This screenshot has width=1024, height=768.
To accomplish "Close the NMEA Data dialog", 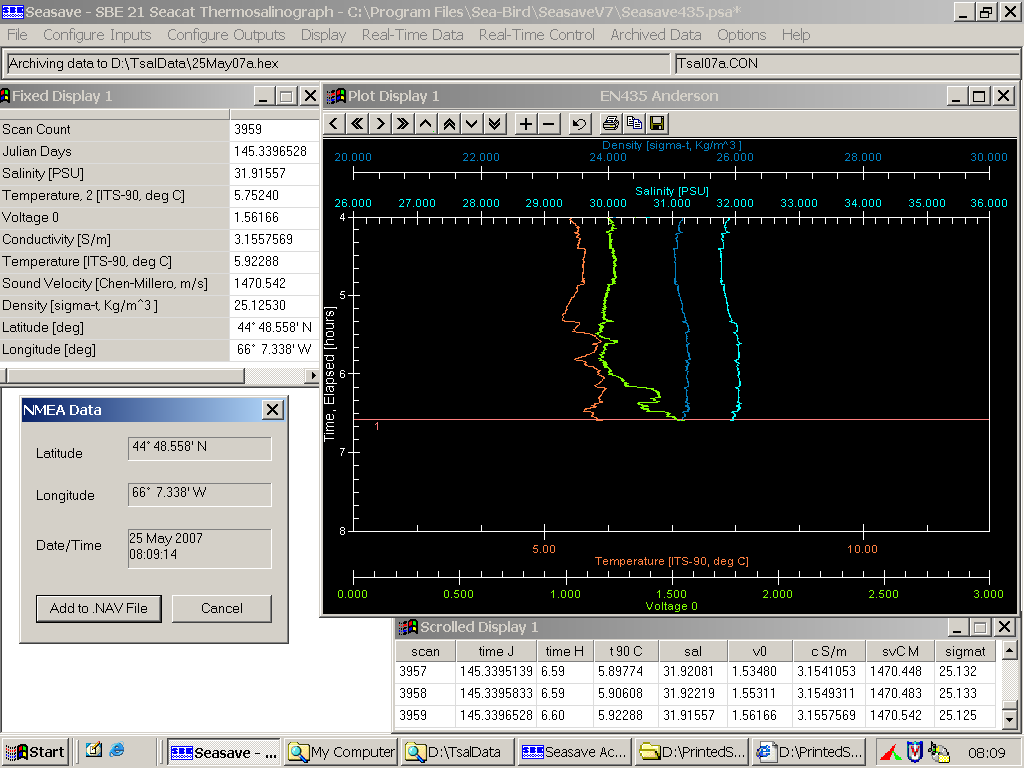I will [x=272, y=409].
